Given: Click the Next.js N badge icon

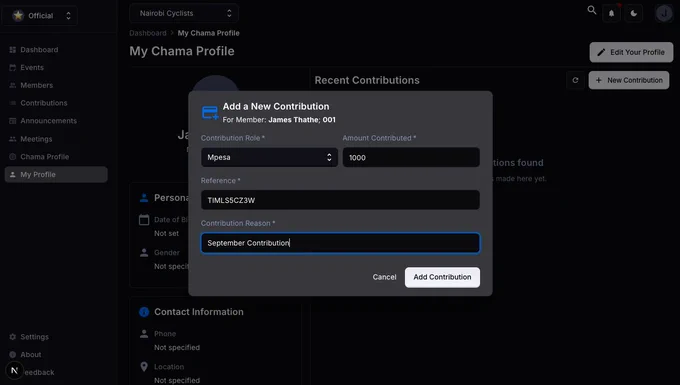Looking at the screenshot, I should click(x=14, y=371).
